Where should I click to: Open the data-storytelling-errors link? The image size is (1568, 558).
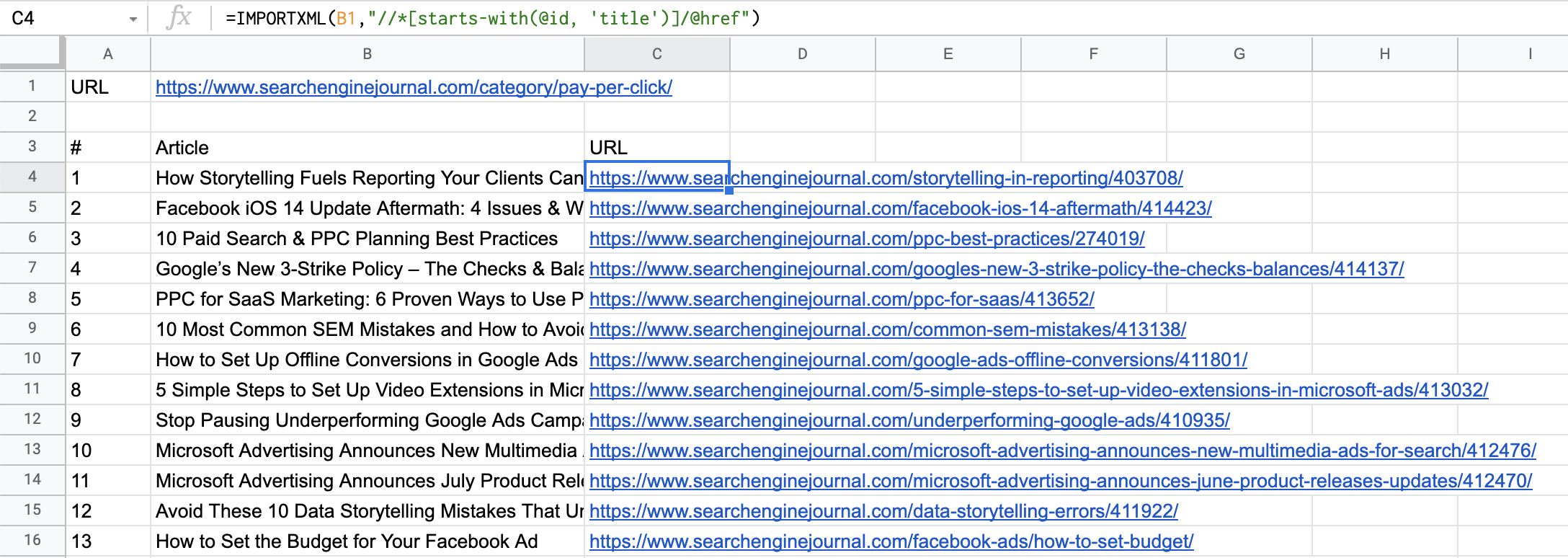tap(883, 511)
